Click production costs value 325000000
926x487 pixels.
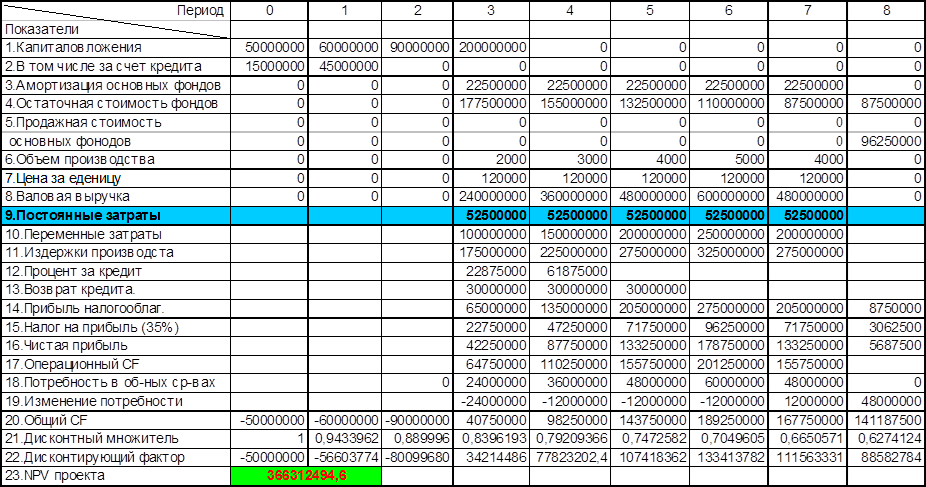(731, 253)
